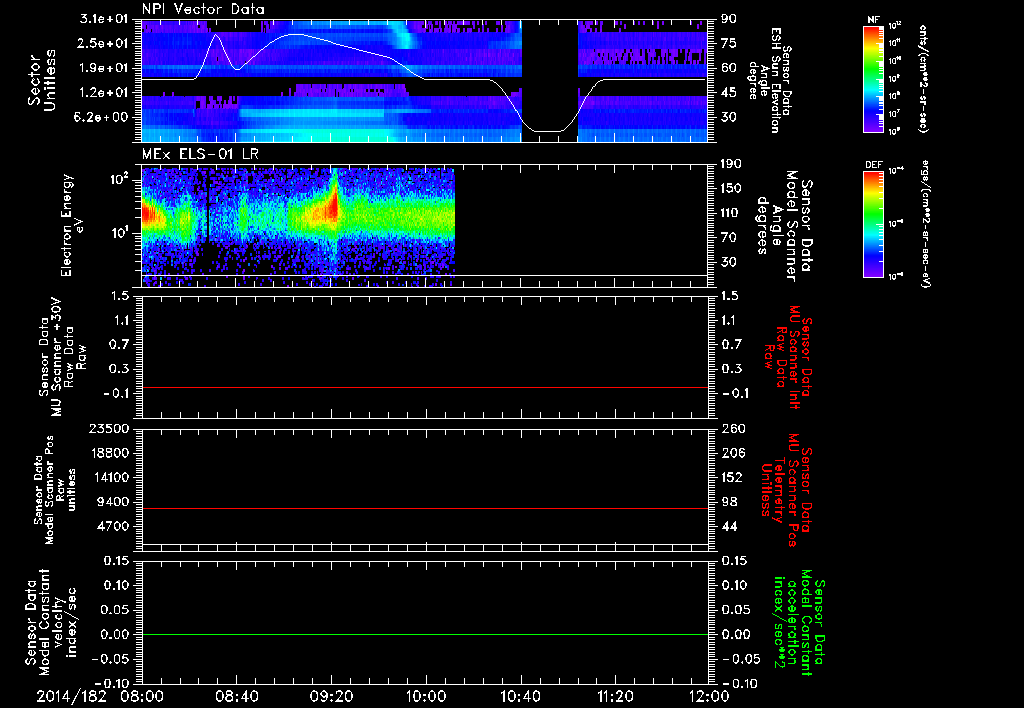Select the NF color scale bar
This screenshot has height=708, width=1024.
(874, 78)
